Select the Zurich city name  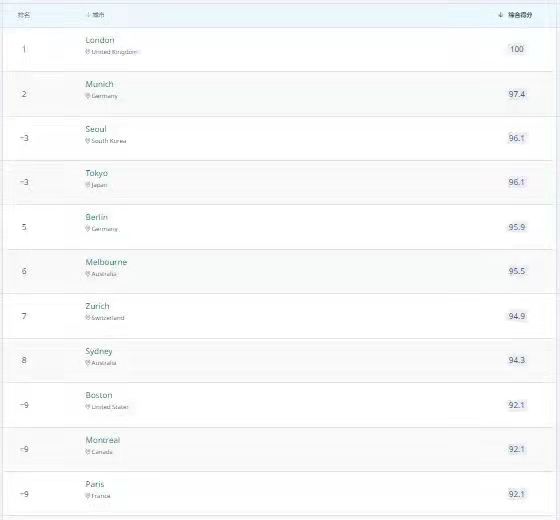click(98, 306)
